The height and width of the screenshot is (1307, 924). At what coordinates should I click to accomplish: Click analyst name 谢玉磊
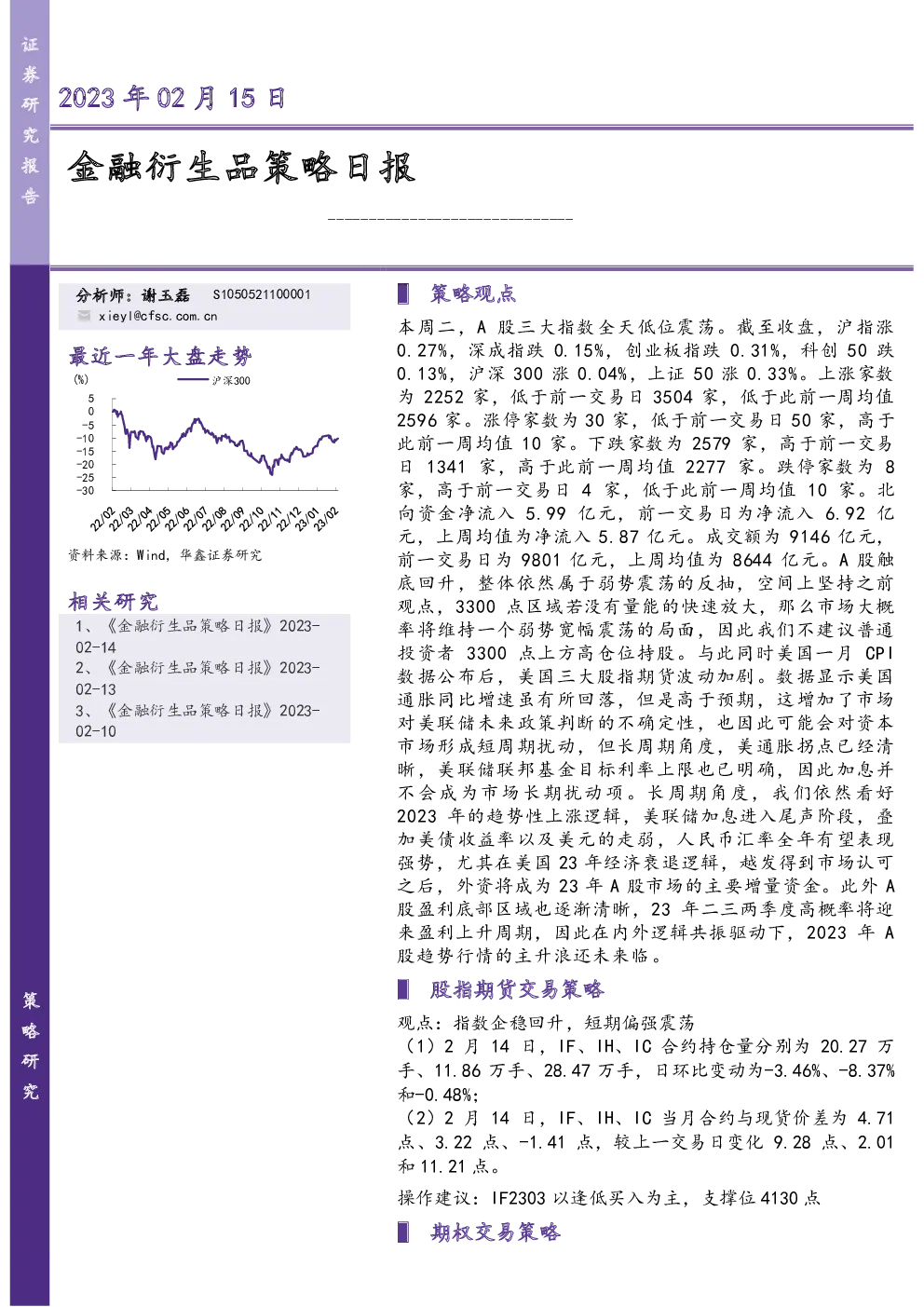pos(166,294)
